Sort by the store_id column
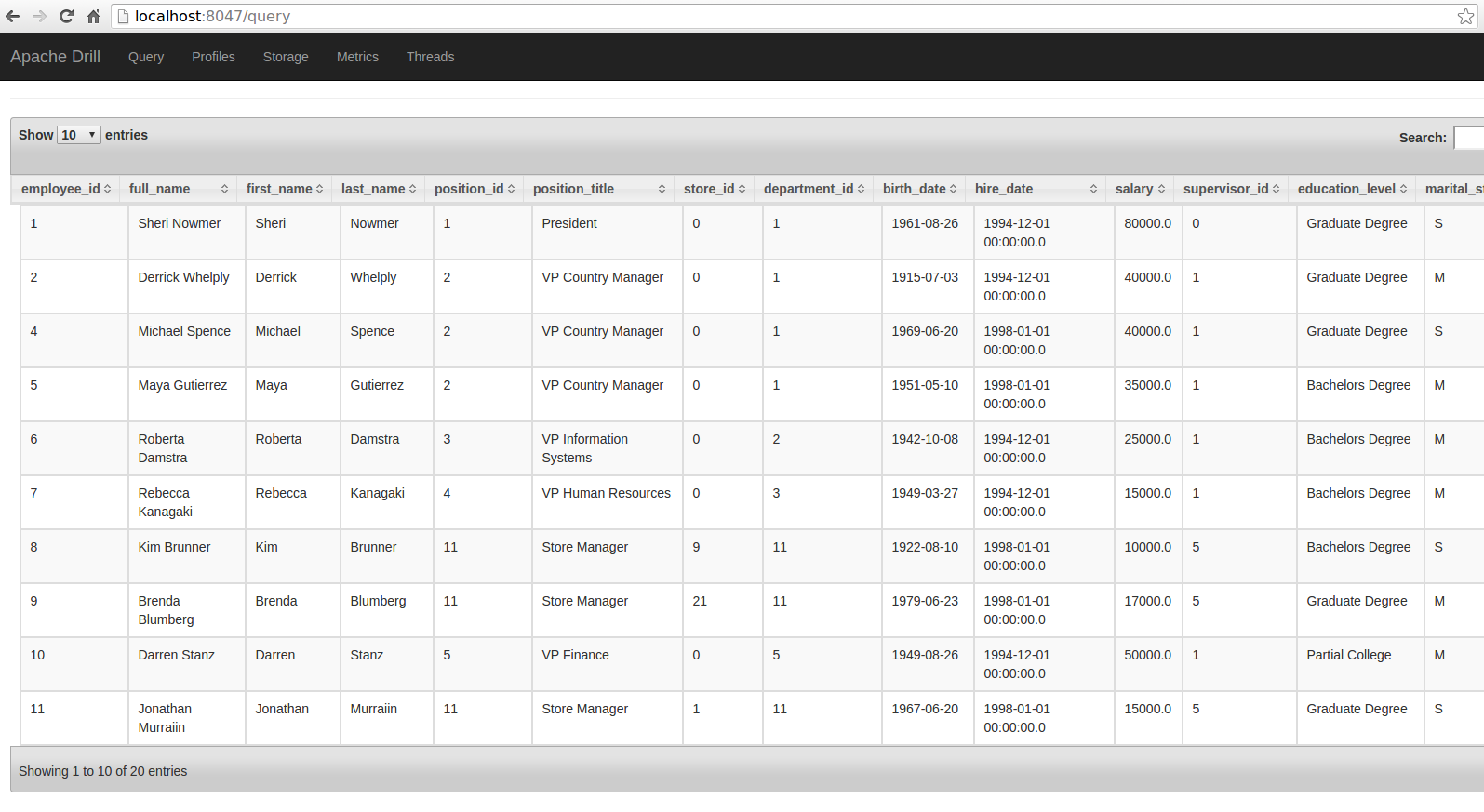The height and width of the screenshot is (812, 1484). 714,189
